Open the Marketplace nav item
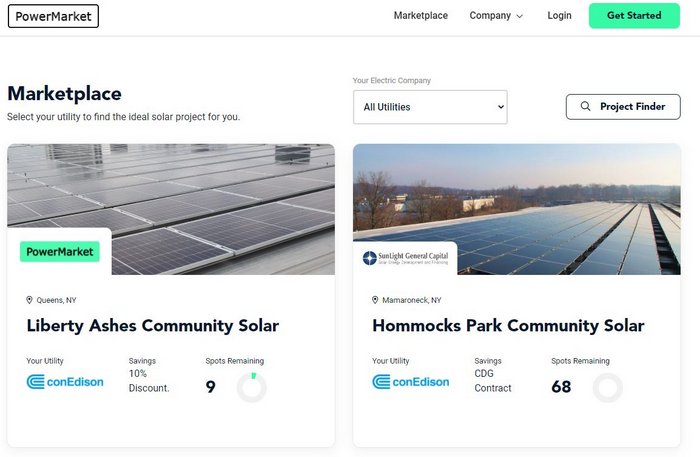The width and height of the screenshot is (700, 457). click(x=421, y=16)
